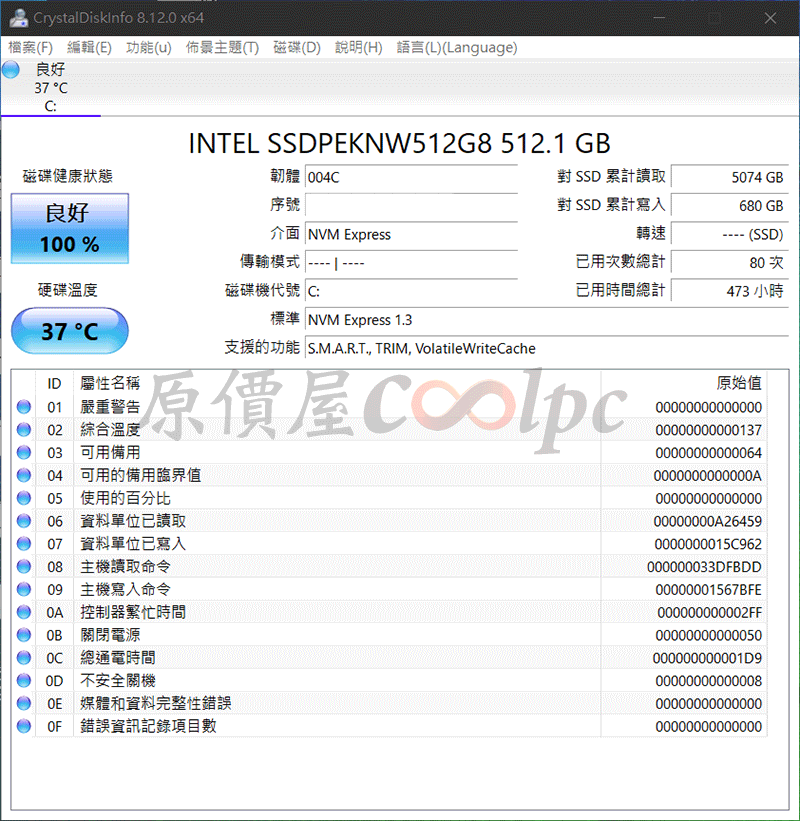Click status orb for attribute 04 可用的備用臨界值
This screenshot has width=800, height=821.
[24, 475]
